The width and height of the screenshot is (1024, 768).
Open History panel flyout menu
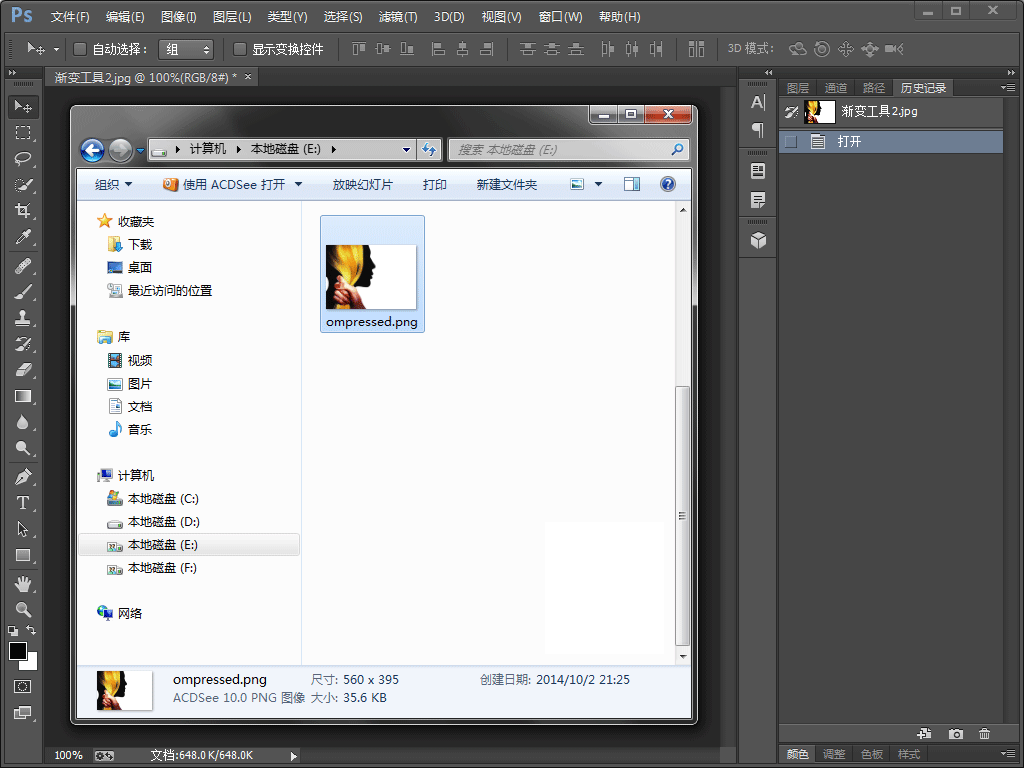[x=1008, y=88]
